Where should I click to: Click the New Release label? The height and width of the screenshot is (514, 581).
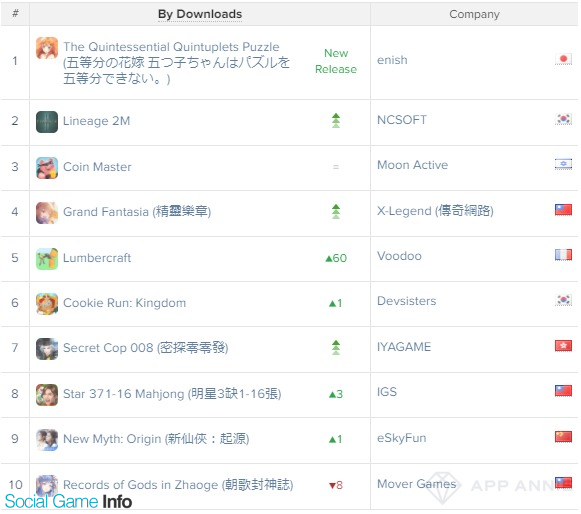[x=336, y=61]
